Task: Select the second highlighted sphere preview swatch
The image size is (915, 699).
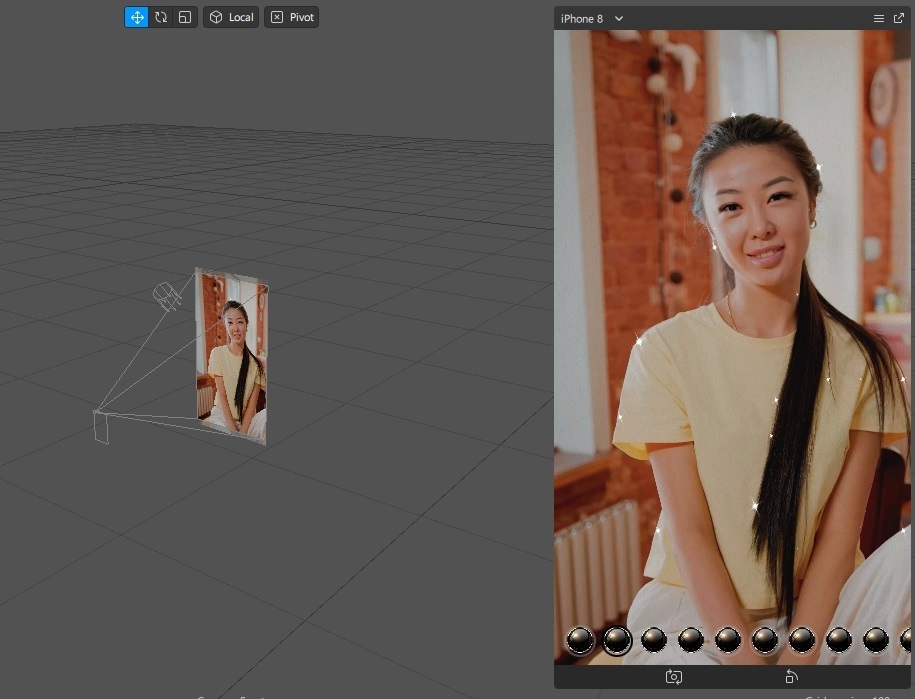Action: (617, 641)
